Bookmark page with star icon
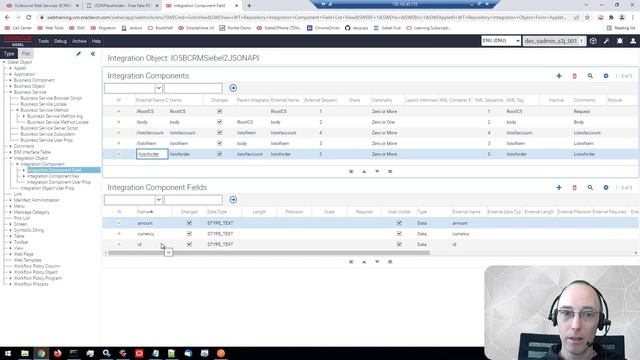Screen dimensions: 640x360 click(x=587, y=18)
